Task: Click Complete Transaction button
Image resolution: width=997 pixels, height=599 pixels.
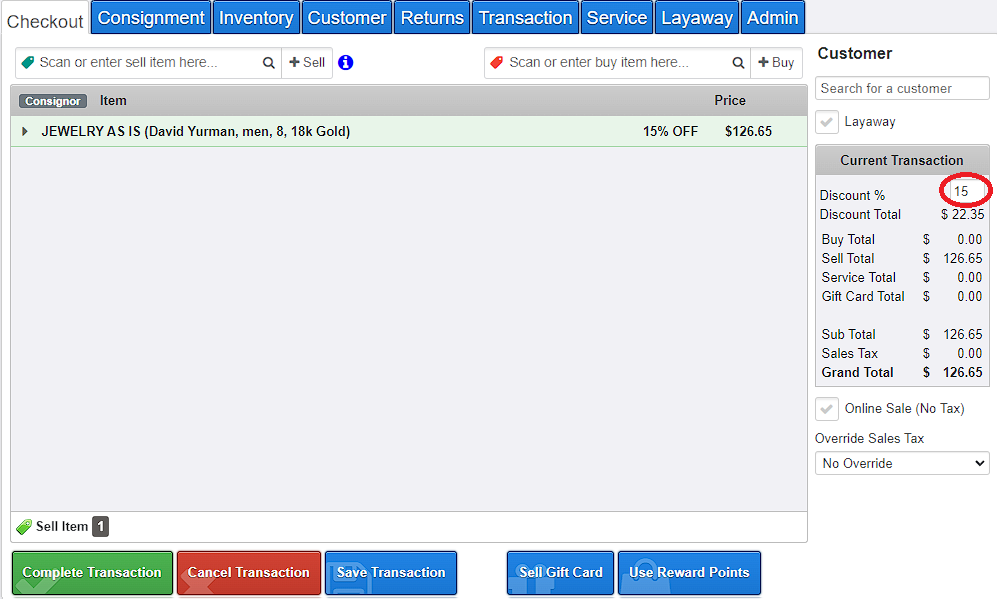Action: point(92,572)
